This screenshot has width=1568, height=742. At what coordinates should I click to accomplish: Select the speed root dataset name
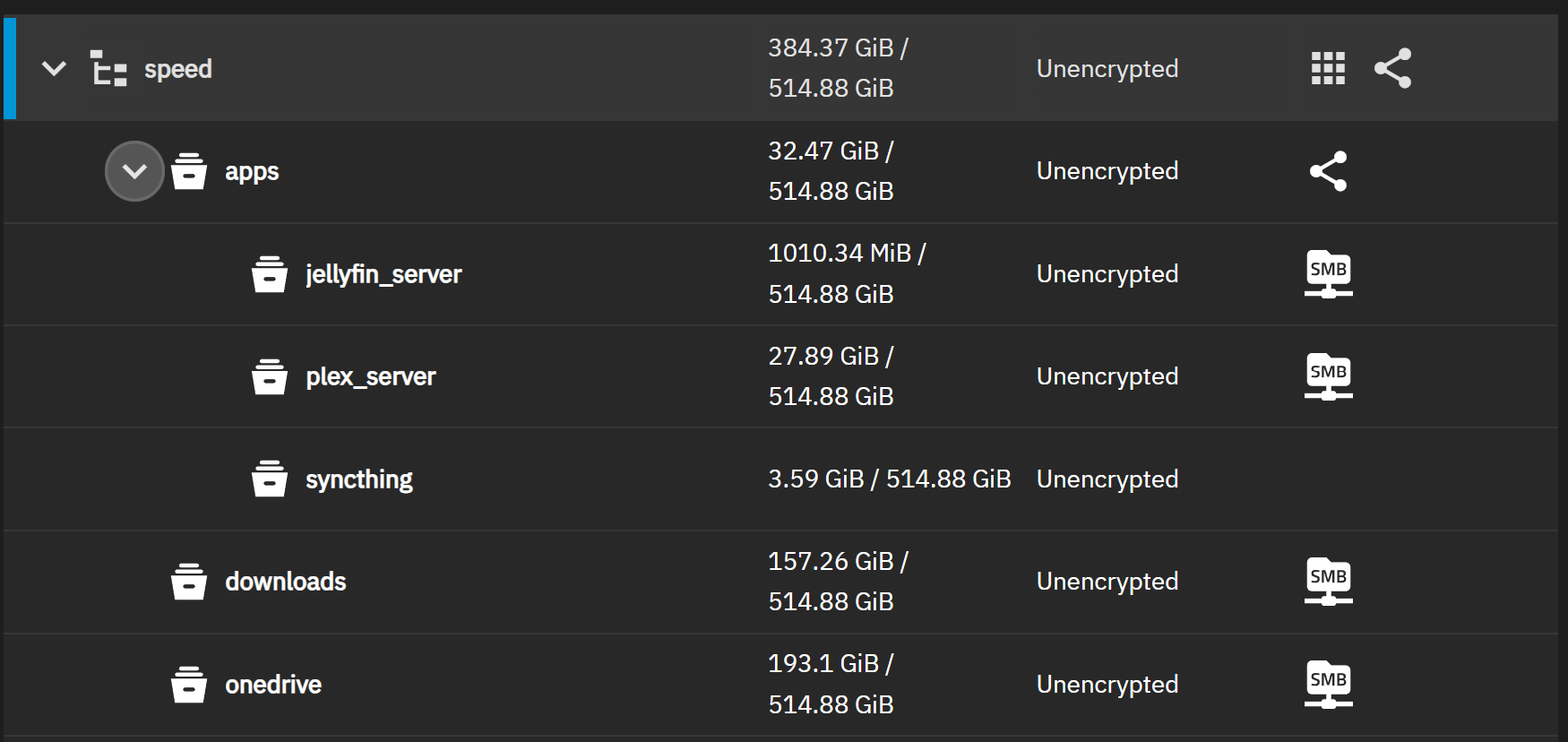(178, 69)
